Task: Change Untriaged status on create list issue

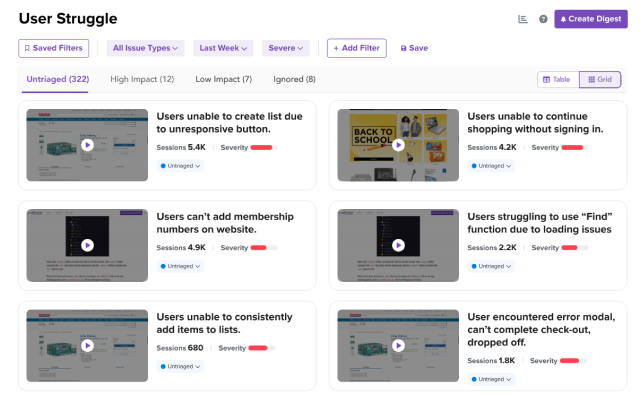Action: (x=180, y=166)
